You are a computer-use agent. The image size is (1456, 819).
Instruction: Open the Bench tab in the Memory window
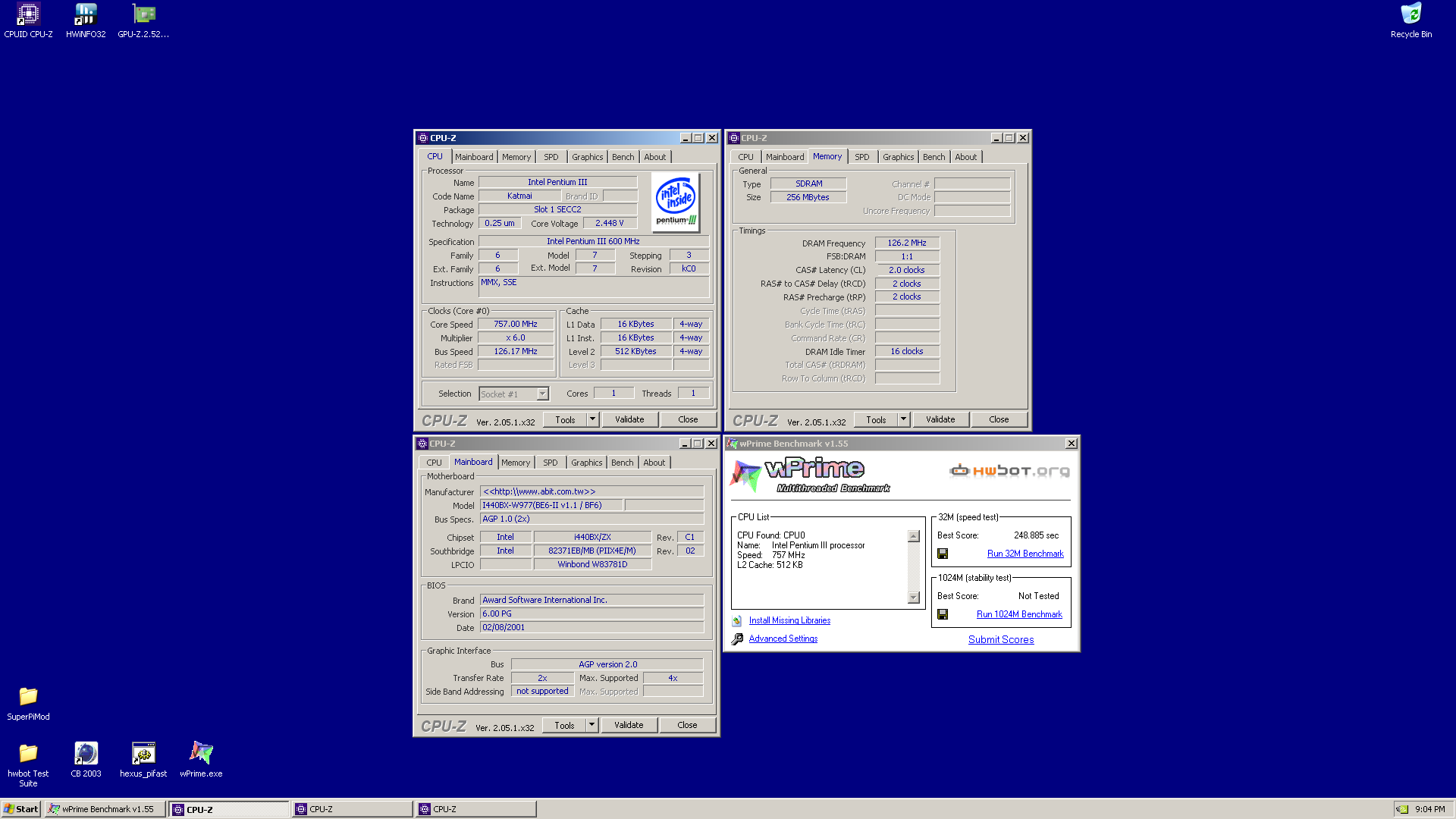[x=934, y=157]
